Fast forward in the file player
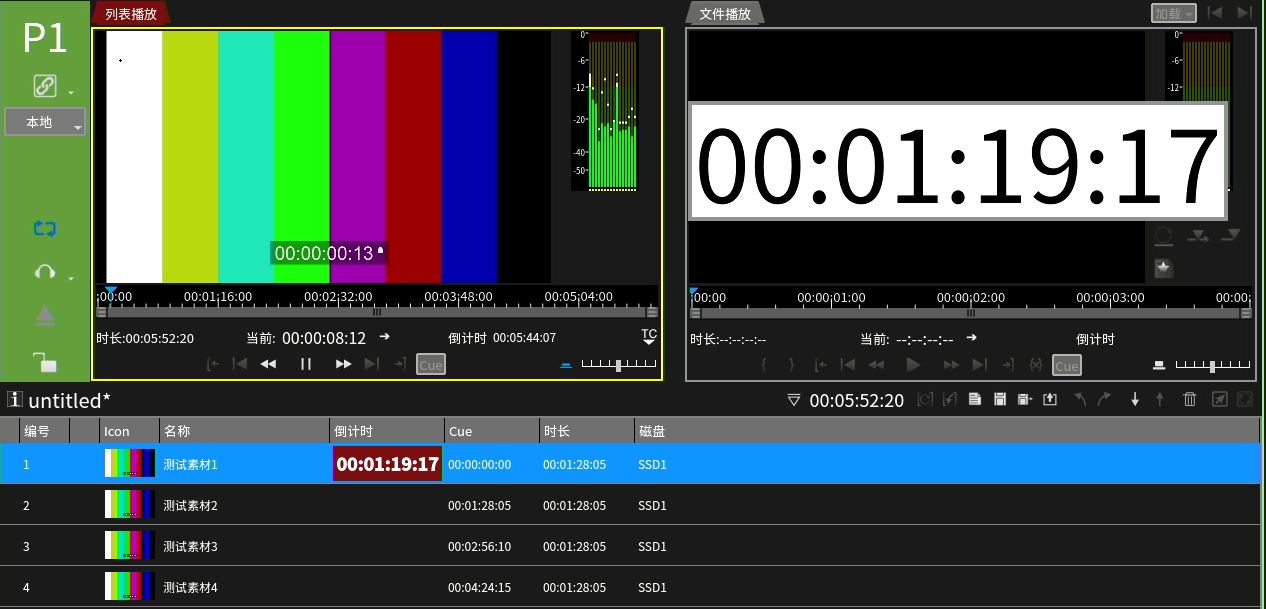The width and height of the screenshot is (1266, 609). click(951, 365)
